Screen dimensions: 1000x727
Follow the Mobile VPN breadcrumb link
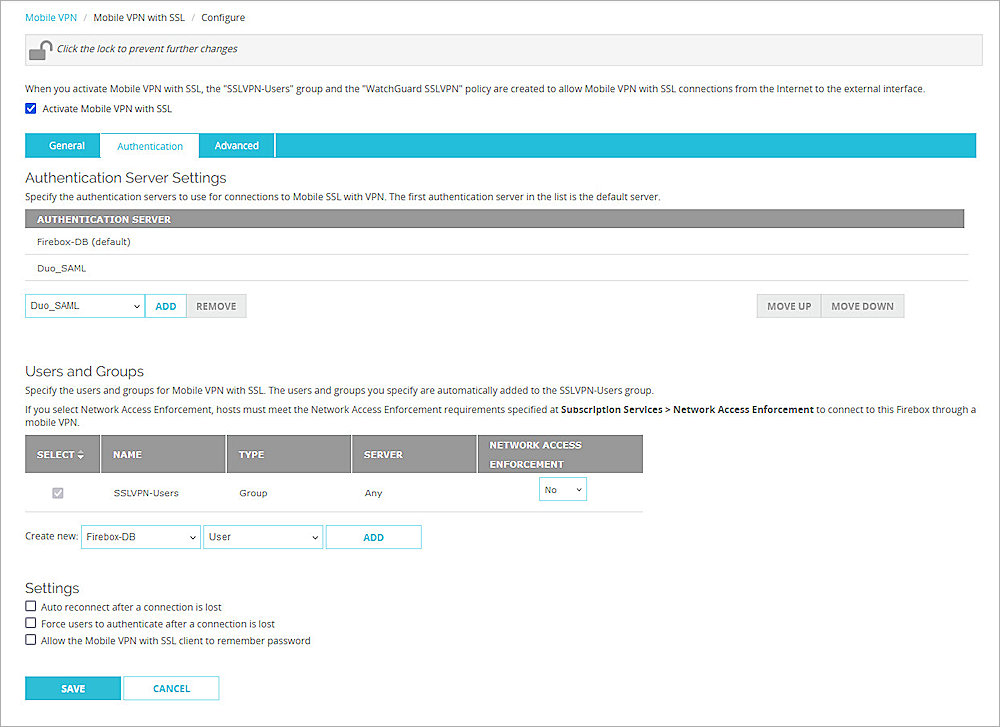pos(50,17)
